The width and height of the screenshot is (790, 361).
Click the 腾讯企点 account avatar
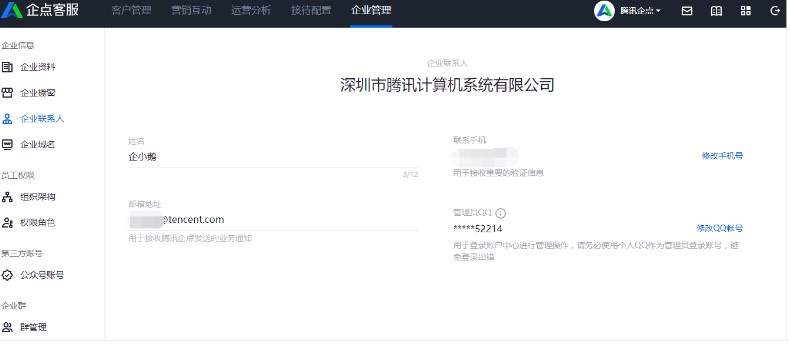[x=604, y=11]
